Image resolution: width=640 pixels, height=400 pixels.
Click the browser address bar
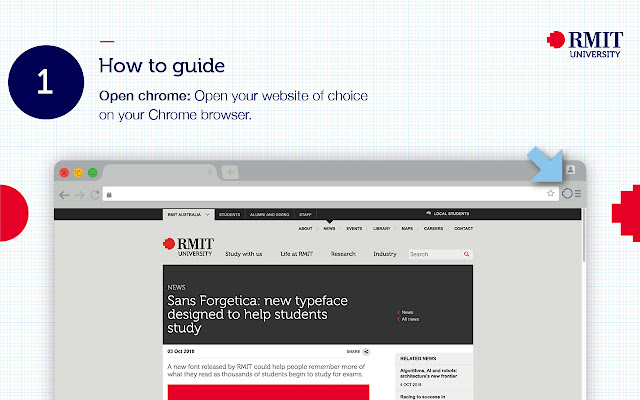click(x=327, y=194)
